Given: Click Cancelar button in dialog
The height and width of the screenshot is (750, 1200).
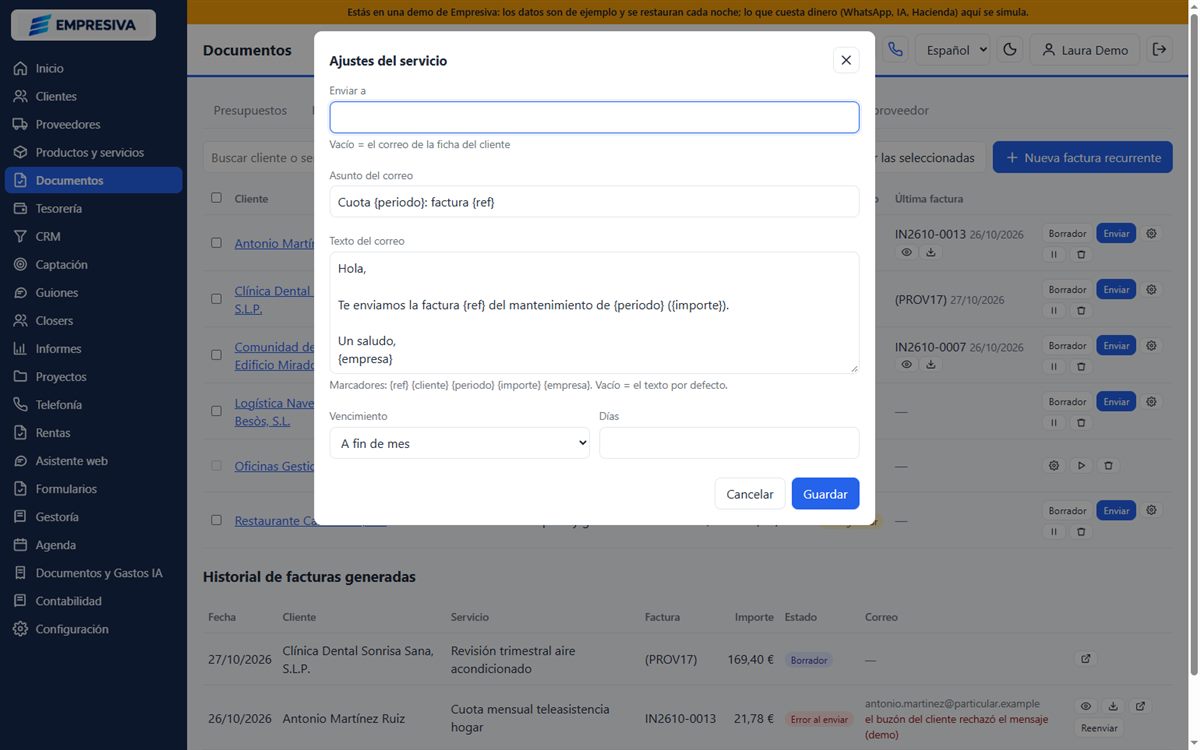Looking at the screenshot, I should [750, 494].
